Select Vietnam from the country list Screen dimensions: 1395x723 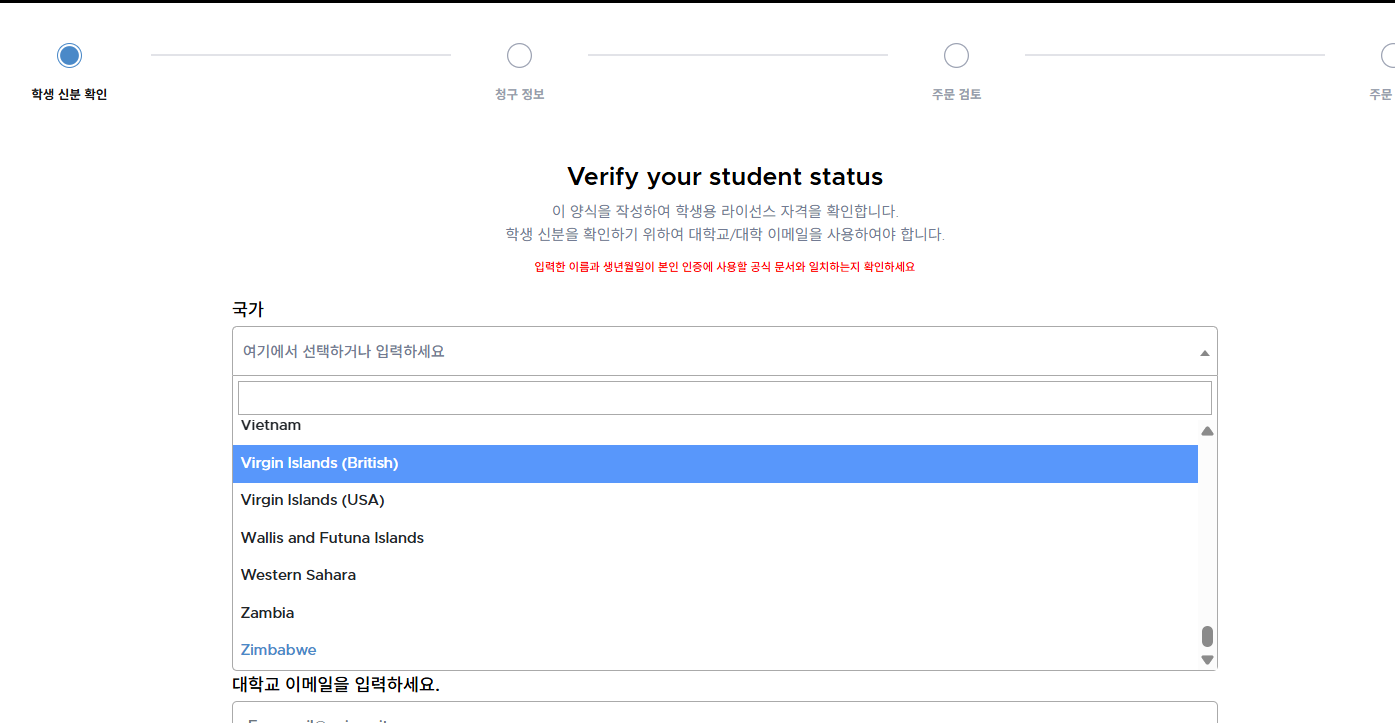click(x=271, y=427)
